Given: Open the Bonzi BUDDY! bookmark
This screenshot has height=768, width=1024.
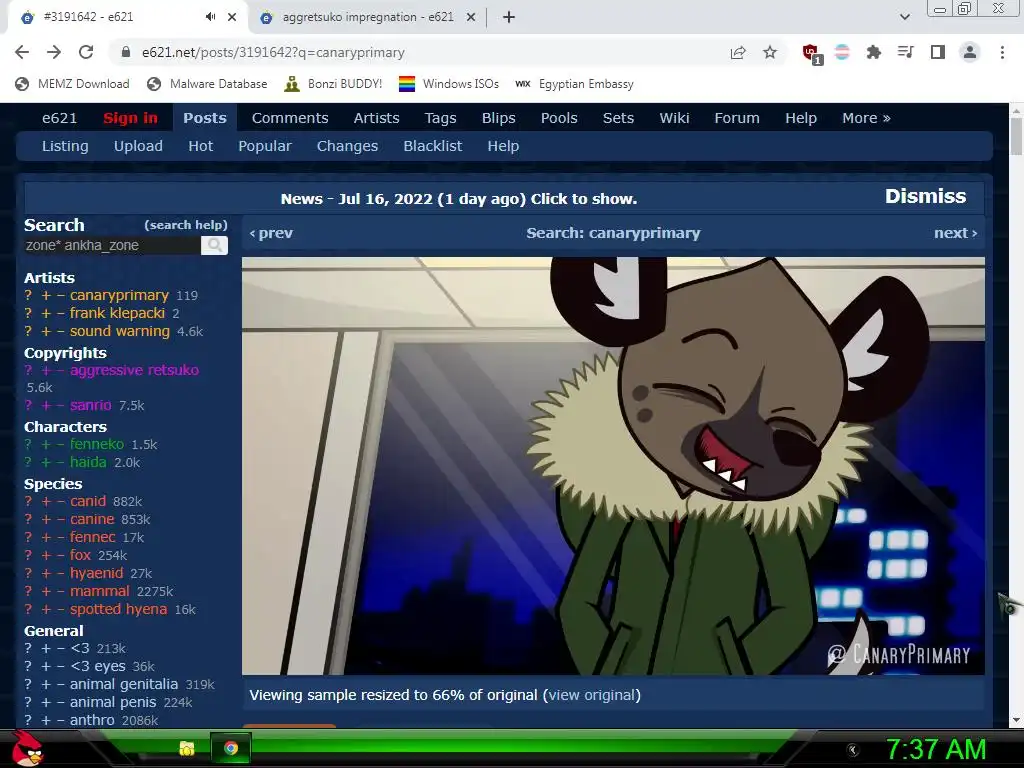Looking at the screenshot, I should (x=334, y=84).
